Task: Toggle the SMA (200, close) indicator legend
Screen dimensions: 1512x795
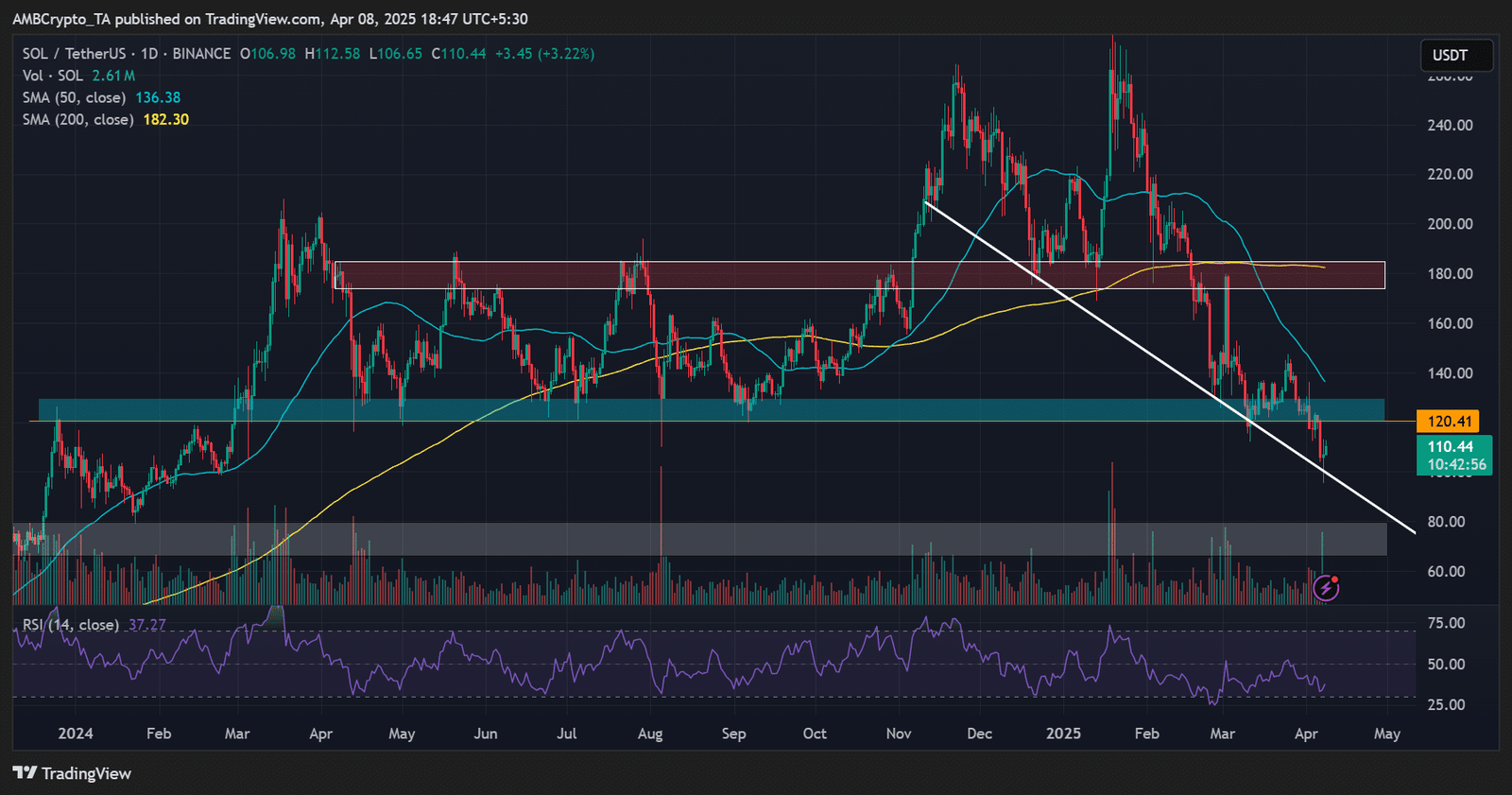Action: click(x=77, y=120)
